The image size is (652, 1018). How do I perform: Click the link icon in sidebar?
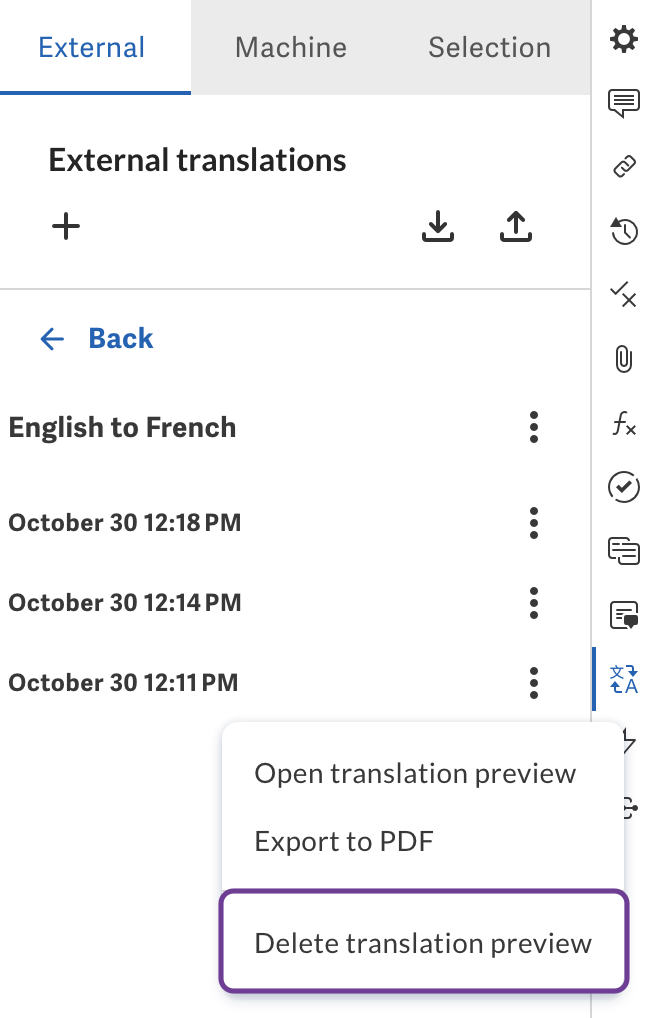[x=623, y=167]
